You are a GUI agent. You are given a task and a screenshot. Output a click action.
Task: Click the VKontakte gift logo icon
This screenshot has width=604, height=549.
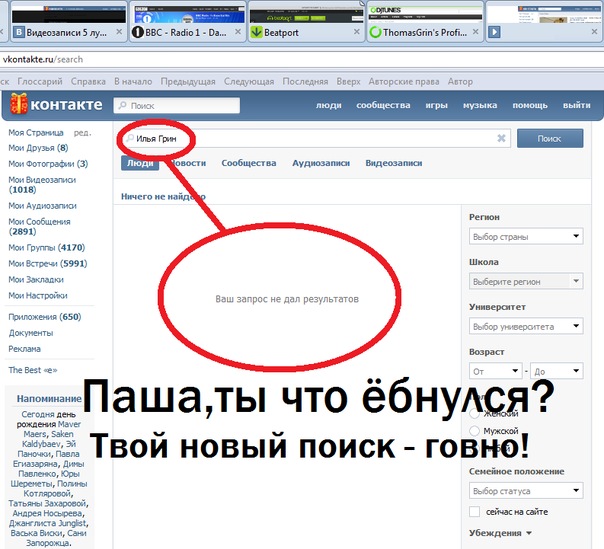point(18,104)
